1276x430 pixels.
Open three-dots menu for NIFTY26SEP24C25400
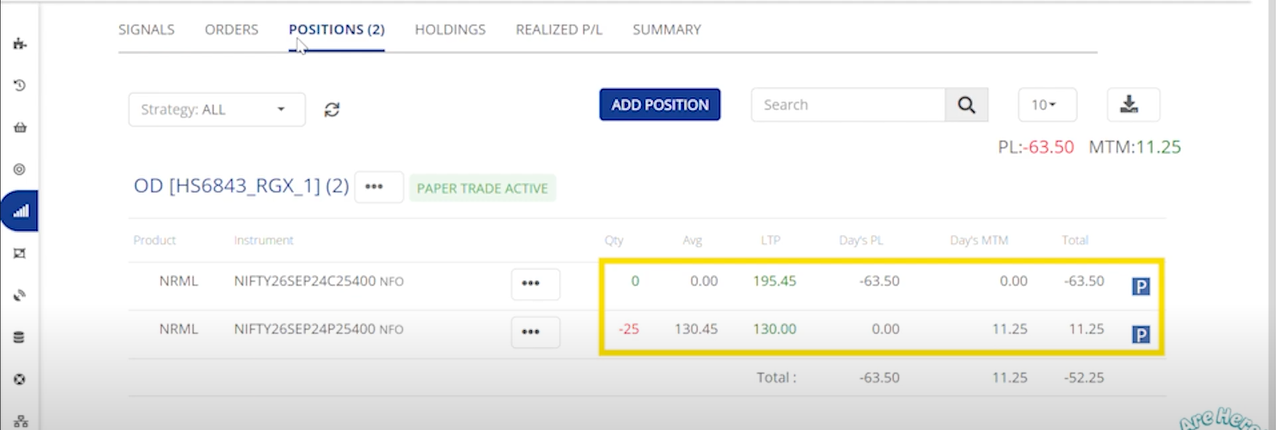click(535, 284)
